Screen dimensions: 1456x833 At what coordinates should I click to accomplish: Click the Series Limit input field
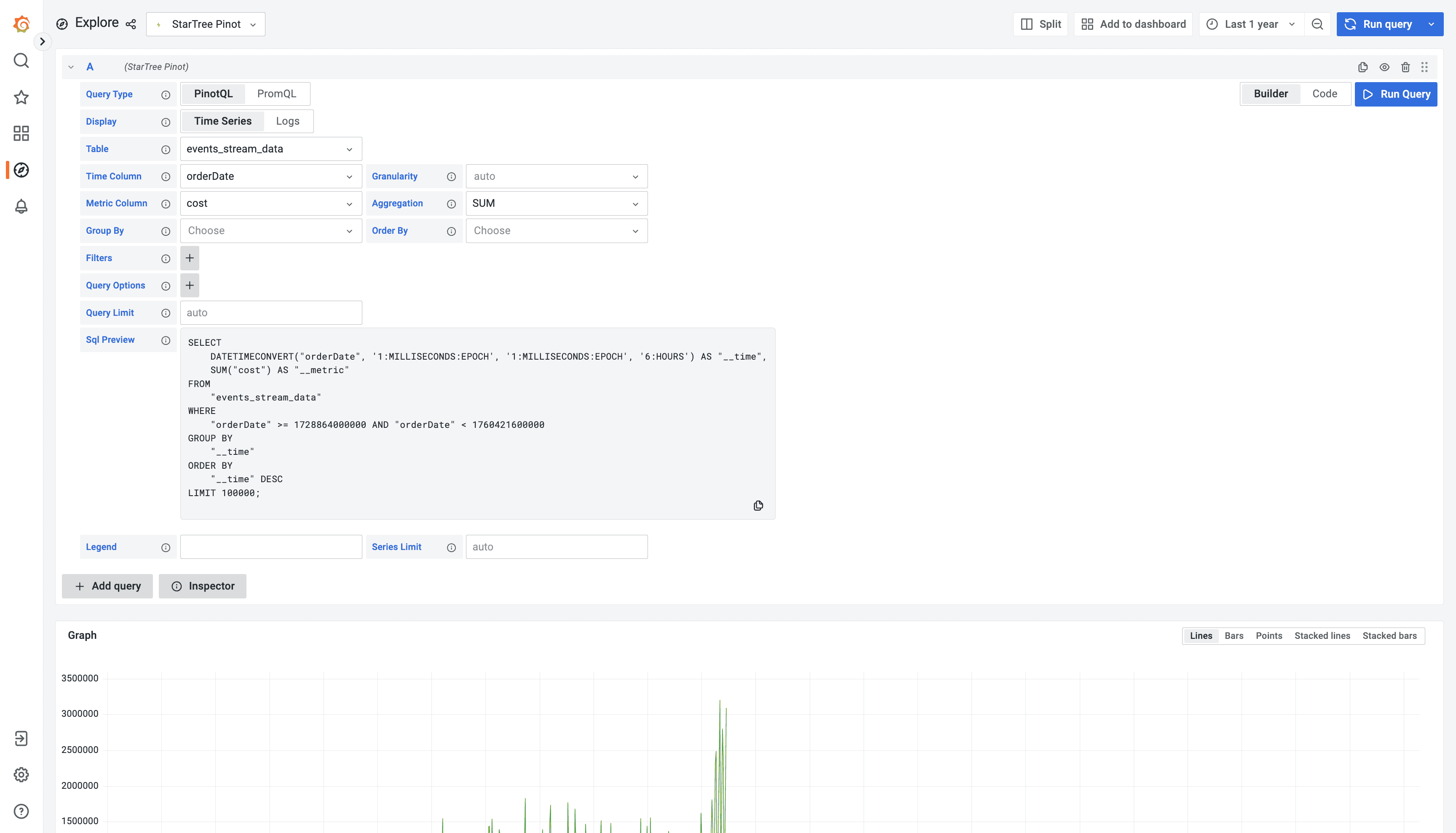click(x=556, y=547)
